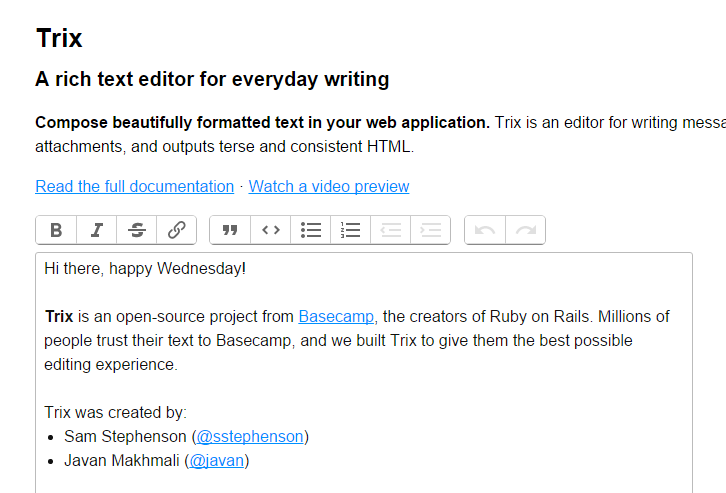Image resolution: width=726 pixels, height=493 pixels.
Task: Toggle code formatting with angle brackets icon
Action: (x=271, y=230)
